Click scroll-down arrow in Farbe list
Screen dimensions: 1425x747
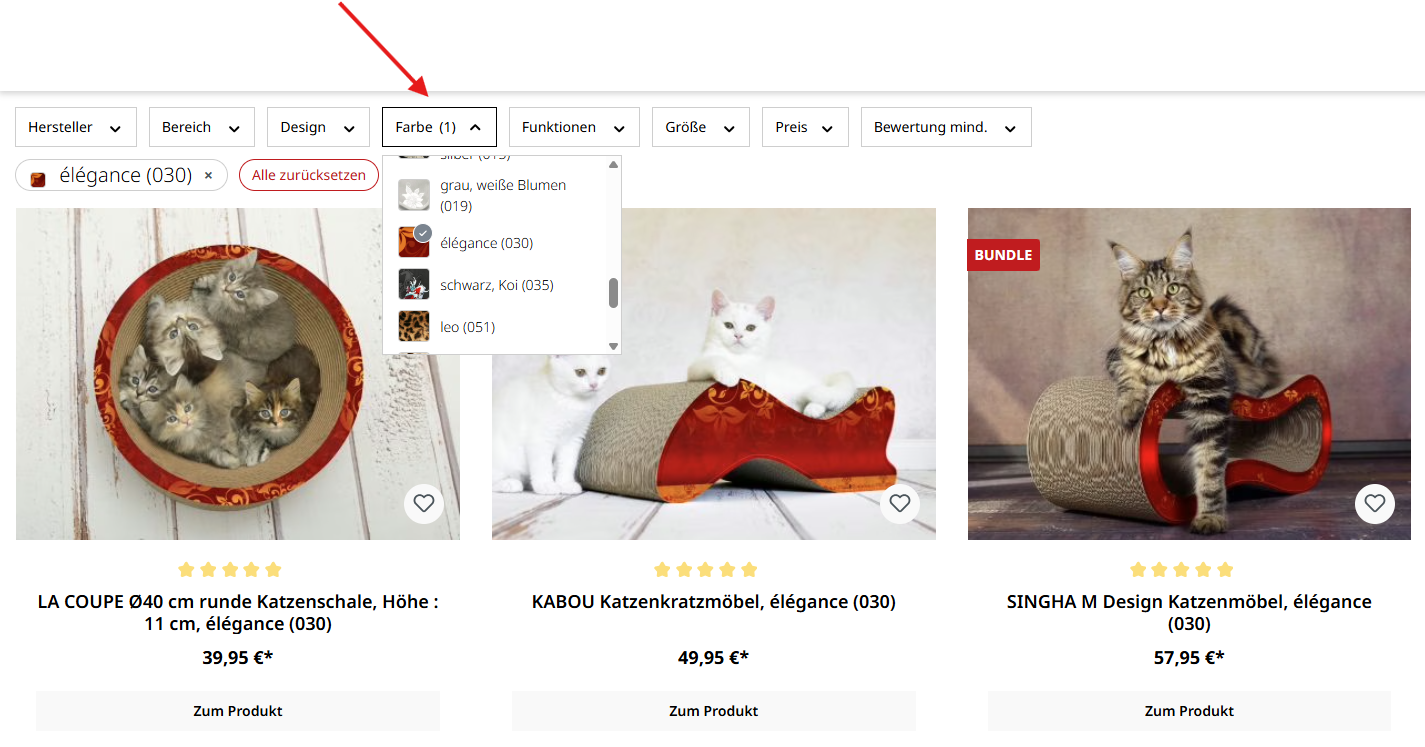tap(614, 346)
